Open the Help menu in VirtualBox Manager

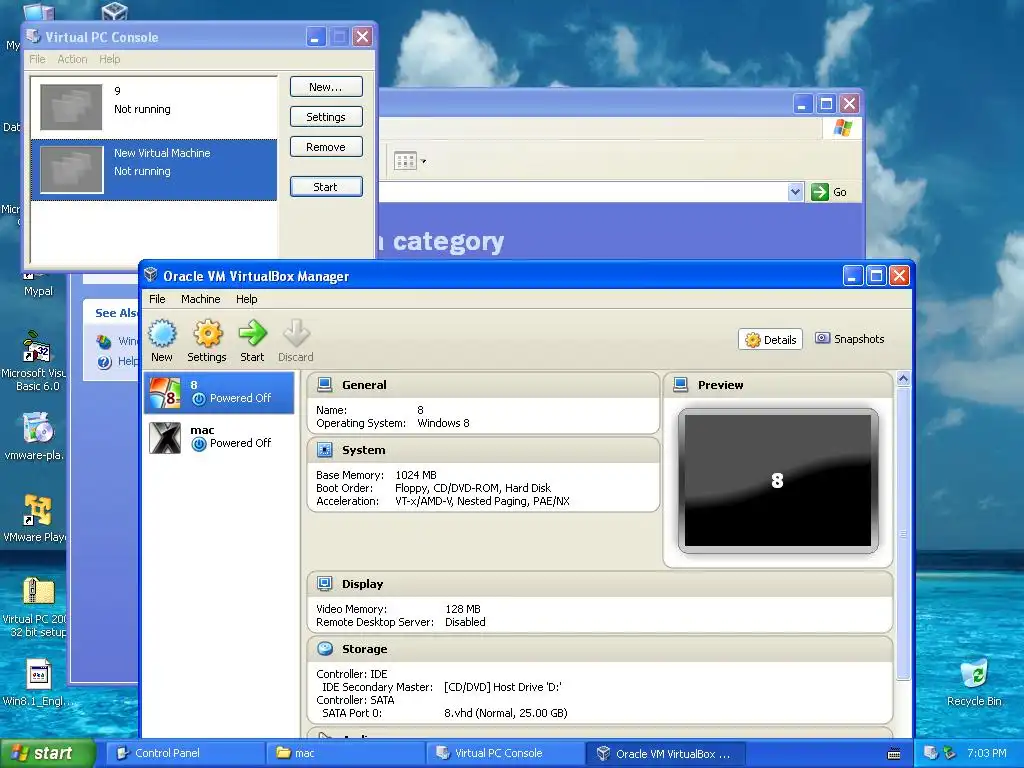(247, 299)
